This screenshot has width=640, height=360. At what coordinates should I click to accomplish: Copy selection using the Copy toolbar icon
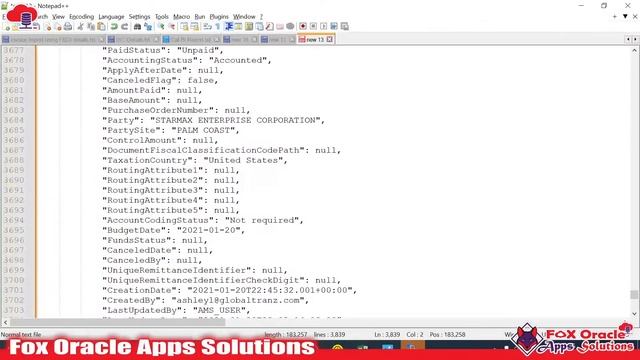coord(91,27)
